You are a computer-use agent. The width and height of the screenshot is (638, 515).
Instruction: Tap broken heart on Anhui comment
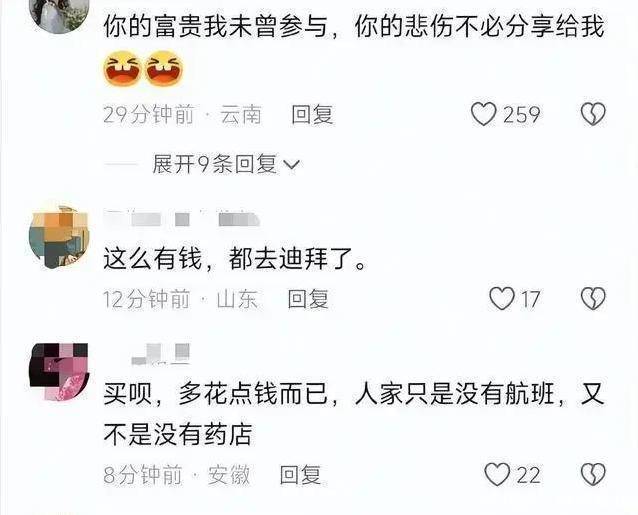[593, 475]
